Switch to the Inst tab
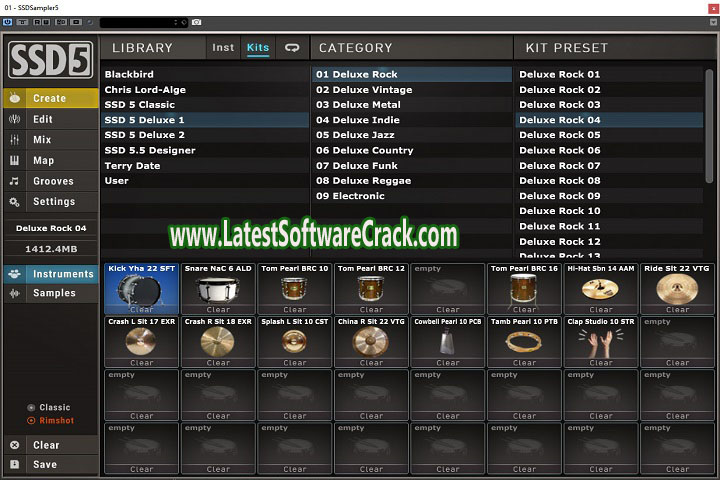The width and height of the screenshot is (720, 480). (x=222, y=48)
